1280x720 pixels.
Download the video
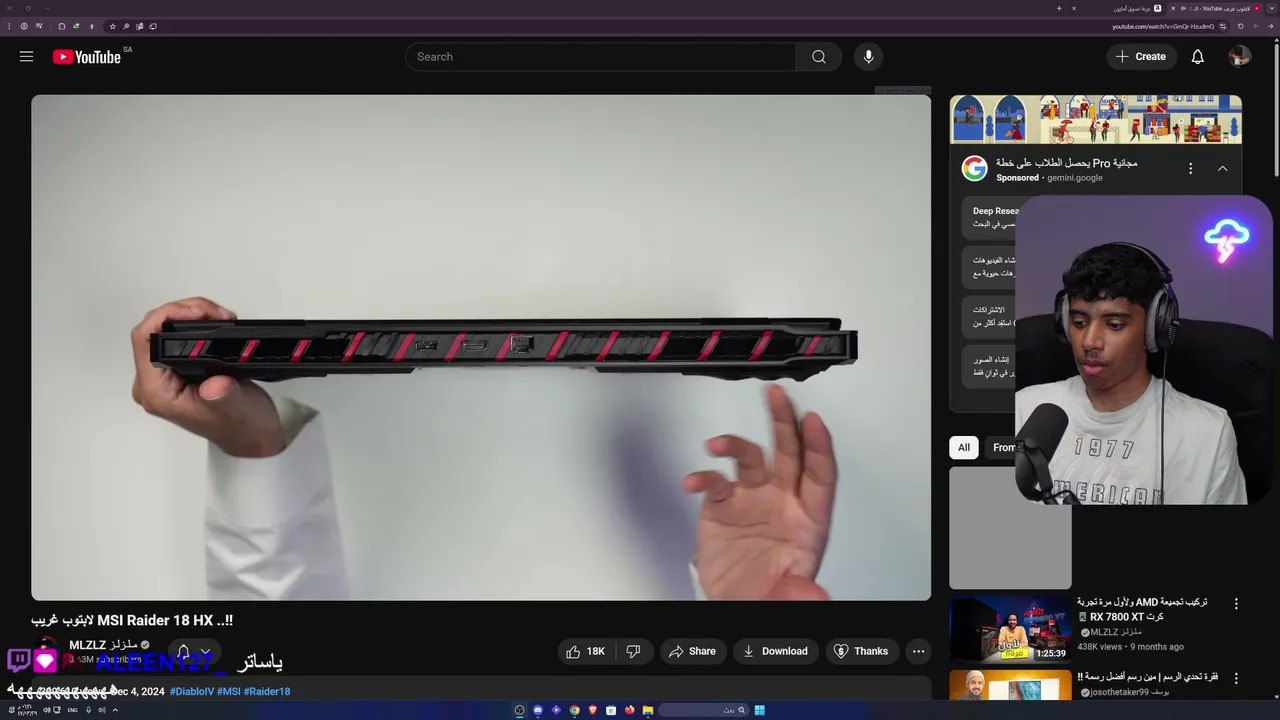[775, 651]
